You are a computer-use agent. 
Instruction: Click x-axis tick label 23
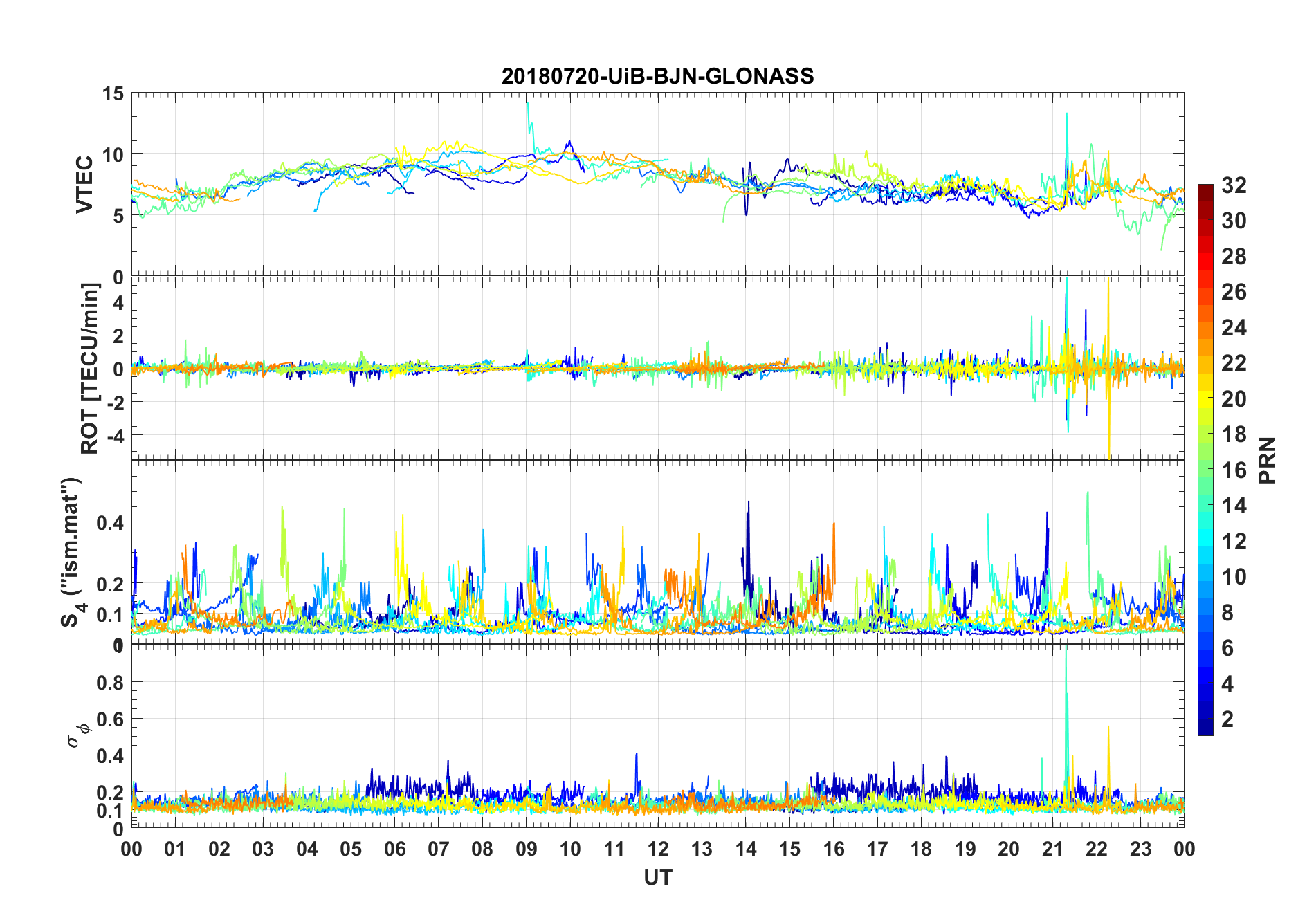click(1141, 849)
